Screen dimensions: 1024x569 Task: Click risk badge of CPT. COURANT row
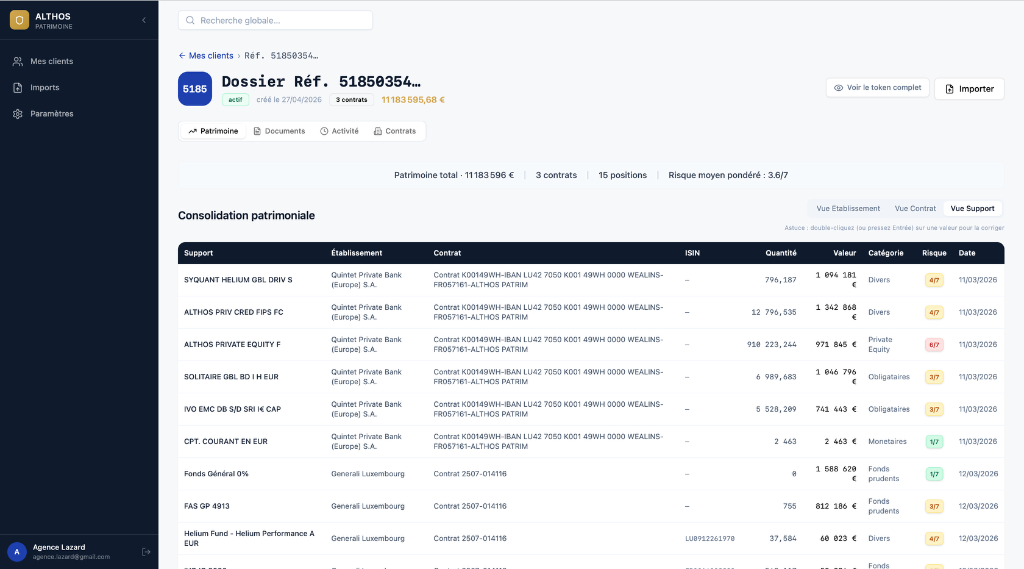[934, 442]
